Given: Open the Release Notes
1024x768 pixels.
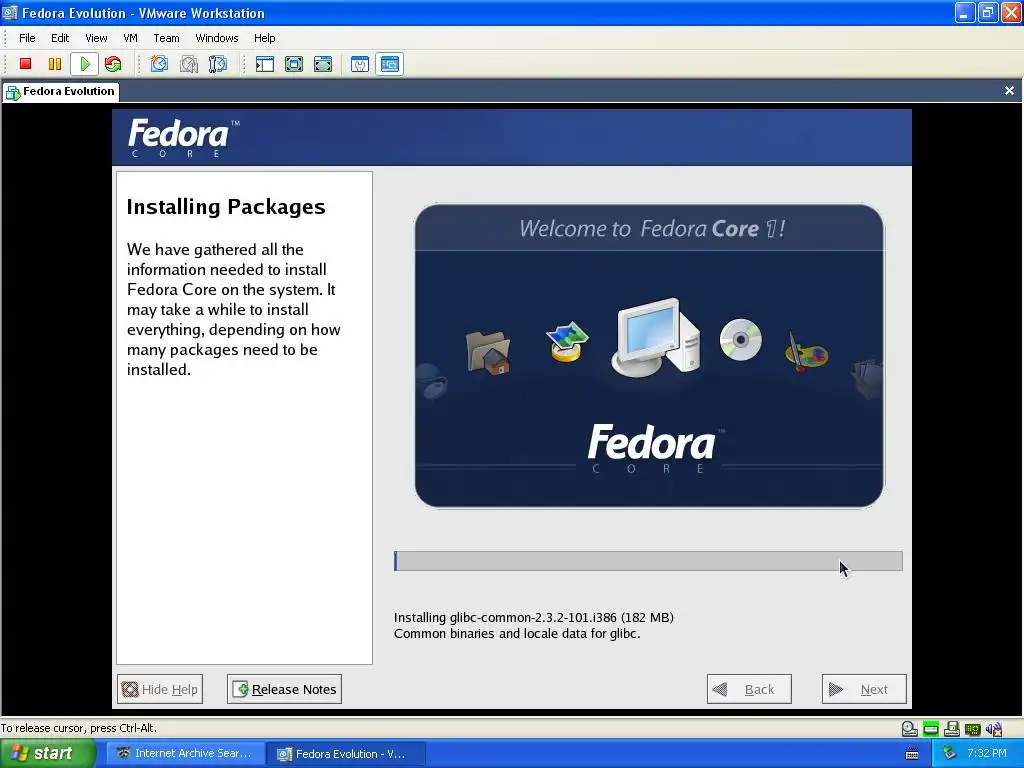Looking at the screenshot, I should [284, 689].
